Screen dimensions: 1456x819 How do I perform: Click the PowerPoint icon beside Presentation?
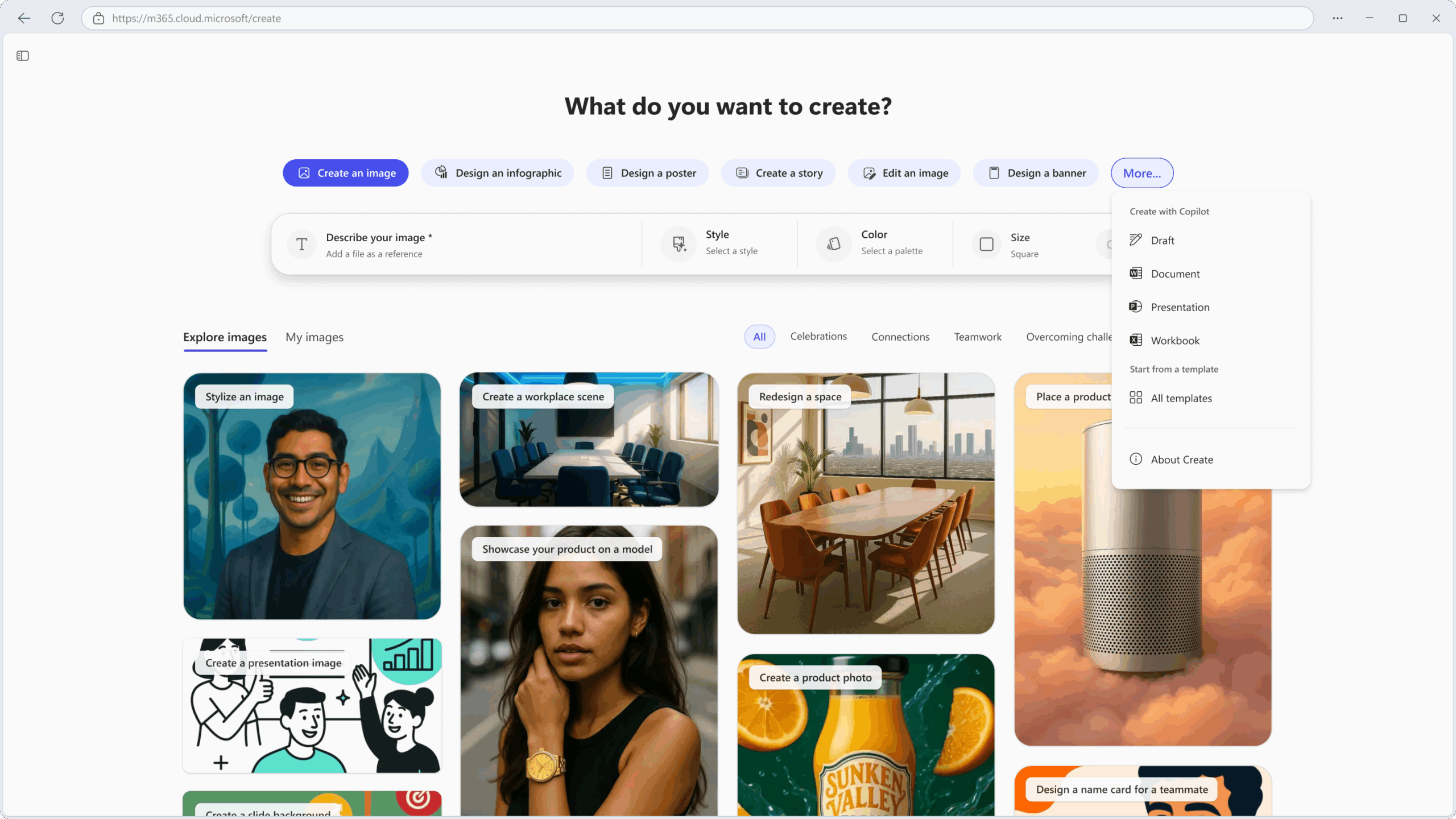coord(1135,307)
